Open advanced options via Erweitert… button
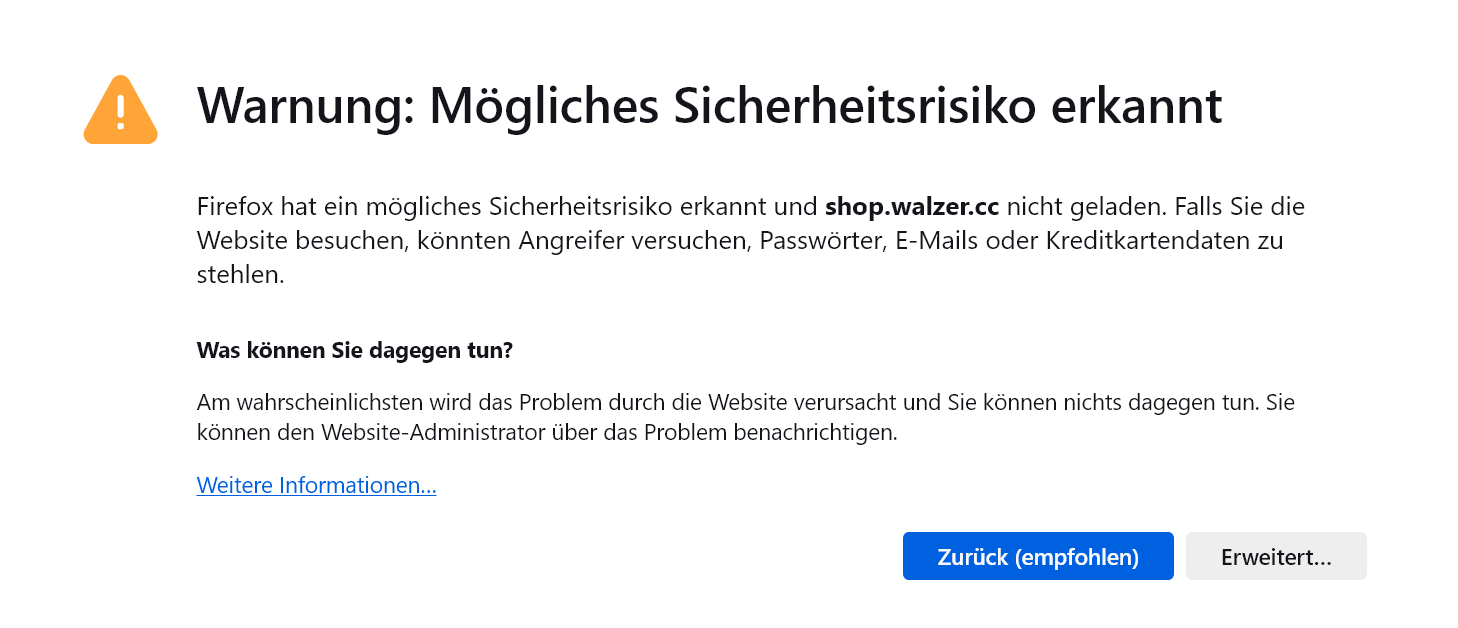Image resolution: width=1458 pixels, height=628 pixels. pos(1276,556)
